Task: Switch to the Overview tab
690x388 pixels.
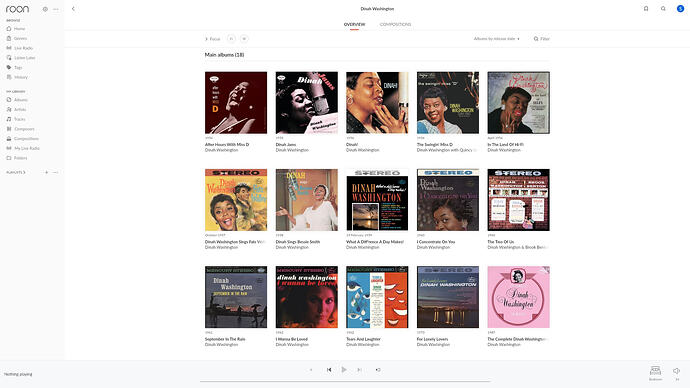Action: (x=354, y=24)
